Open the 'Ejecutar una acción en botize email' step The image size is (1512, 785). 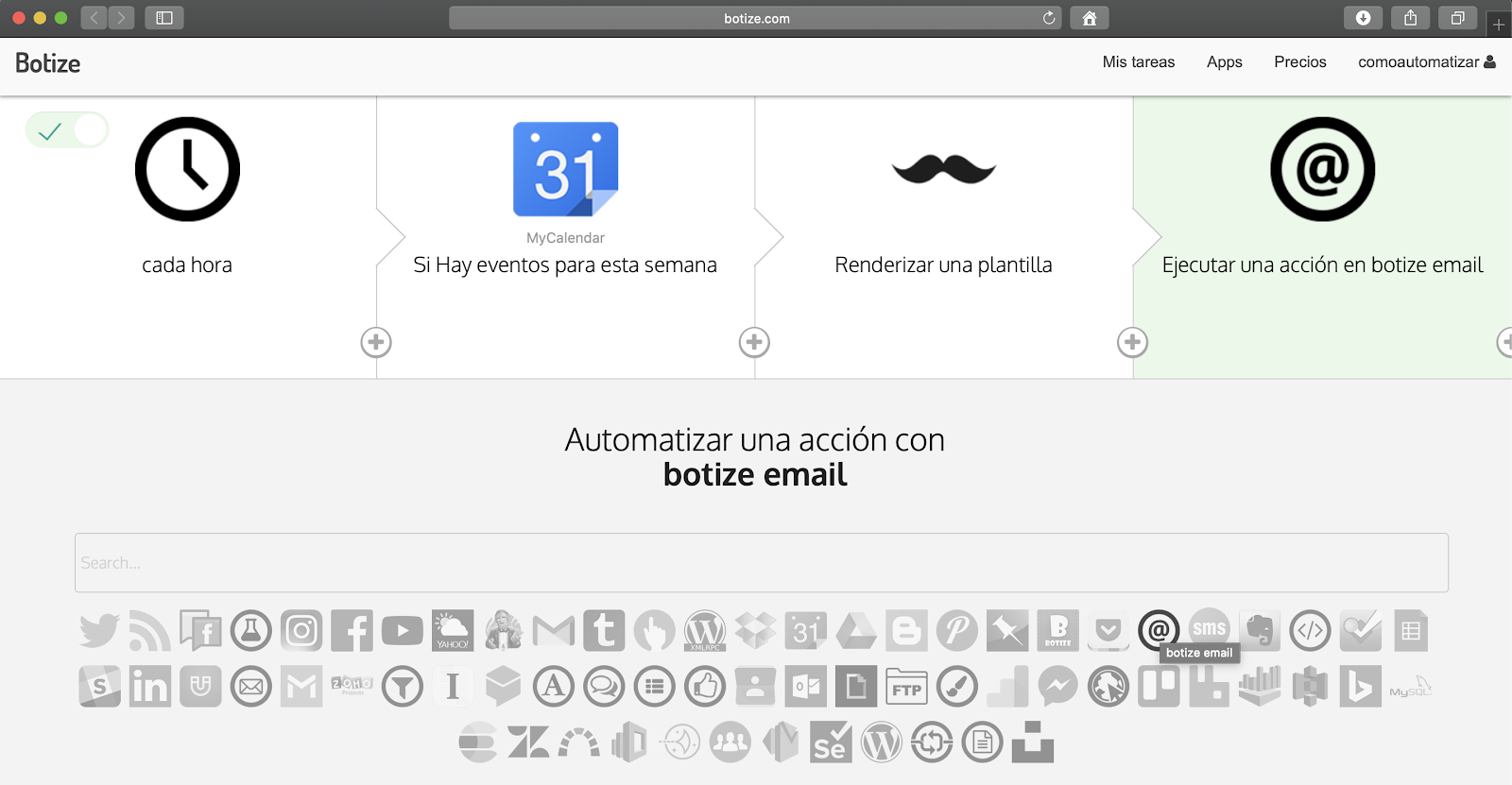pyautogui.click(x=1322, y=169)
